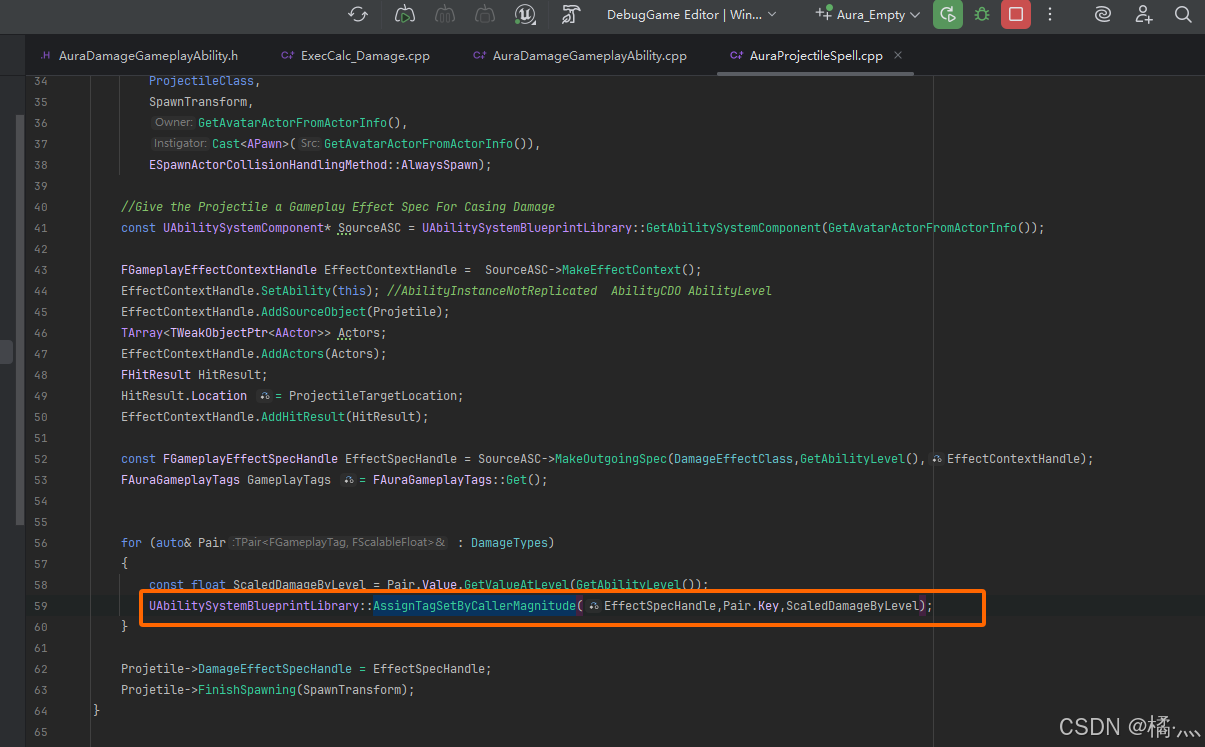Click the Code With Me add-user icon
Image resolution: width=1205 pixels, height=747 pixels.
[1144, 14]
